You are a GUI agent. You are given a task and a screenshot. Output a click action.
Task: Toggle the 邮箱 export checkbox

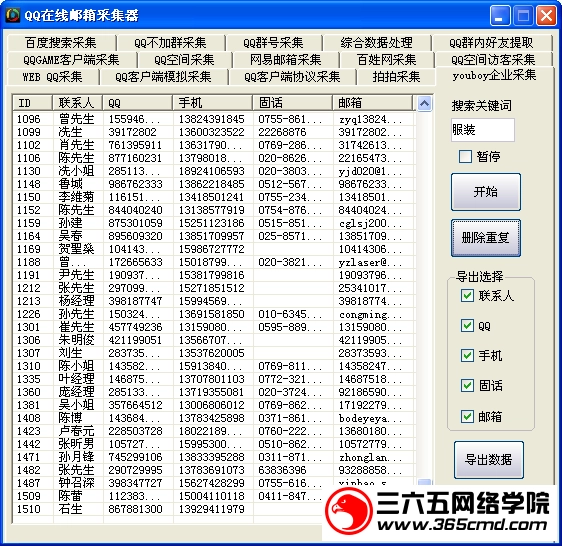click(x=467, y=416)
